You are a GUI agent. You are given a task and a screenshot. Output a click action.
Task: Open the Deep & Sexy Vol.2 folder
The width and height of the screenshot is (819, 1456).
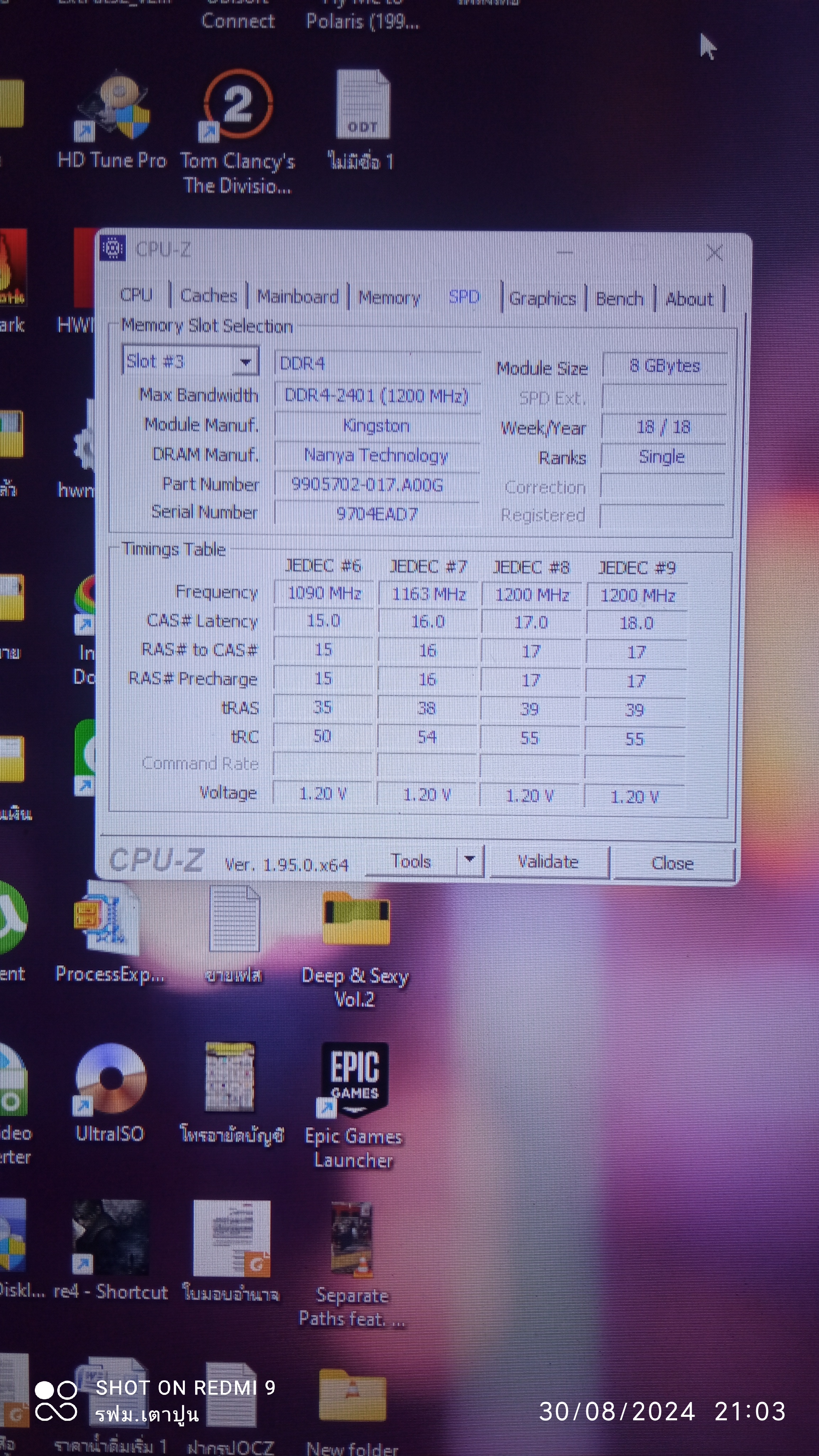[x=355, y=919]
